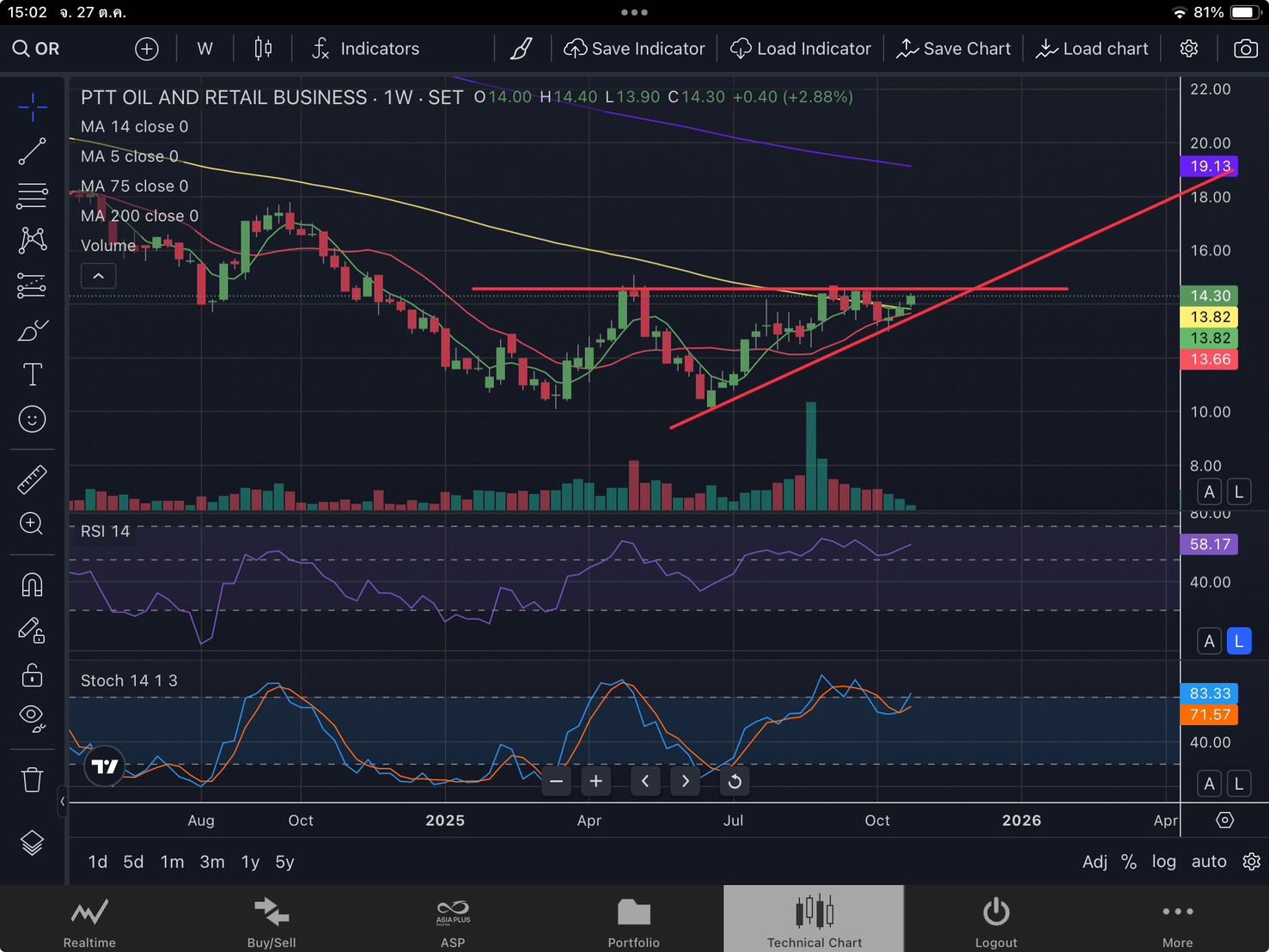Collapse the indicator legend chevron
Image resolution: width=1269 pixels, height=952 pixels.
(98, 276)
